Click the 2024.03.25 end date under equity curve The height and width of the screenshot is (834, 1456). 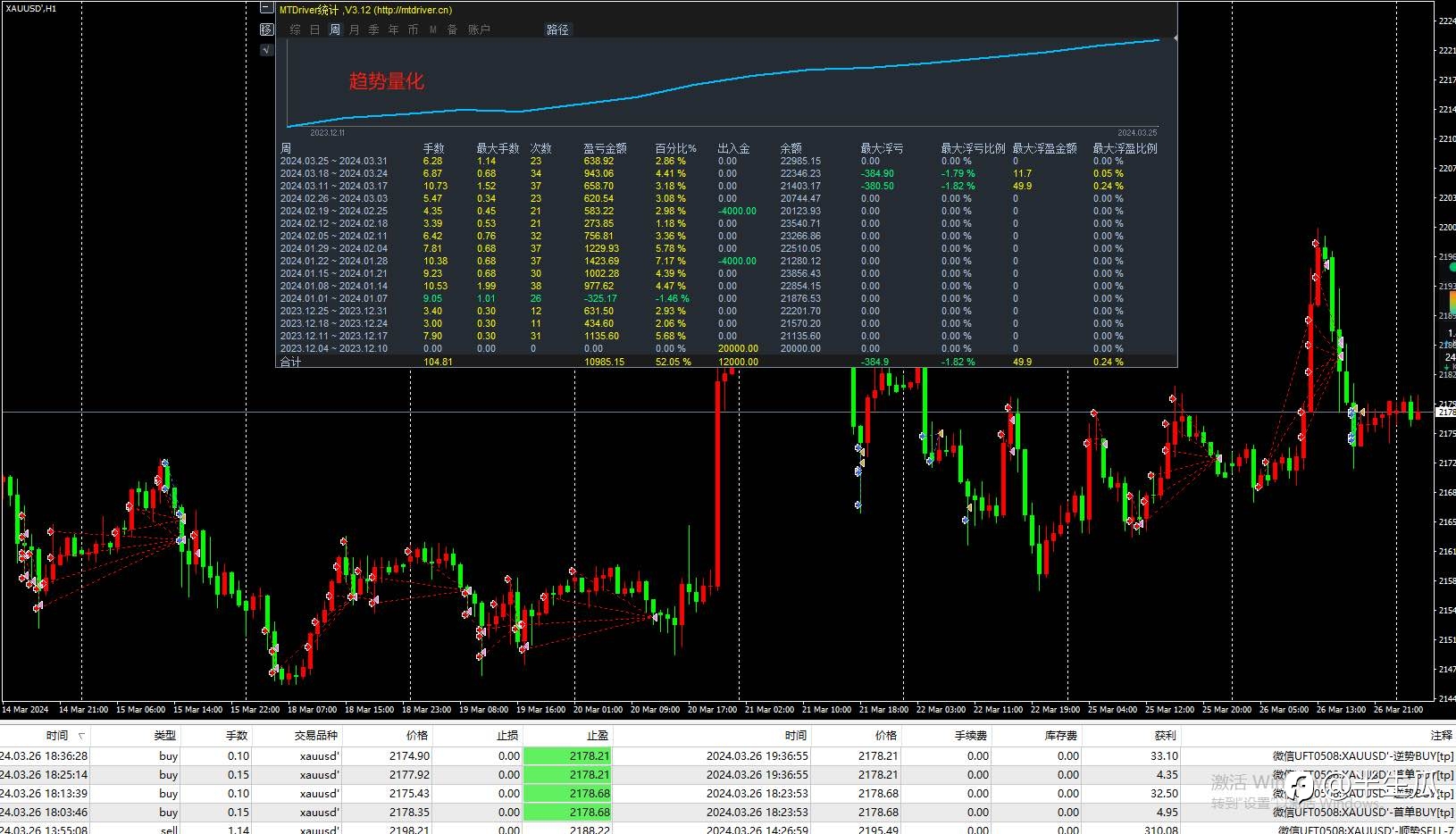(1137, 132)
